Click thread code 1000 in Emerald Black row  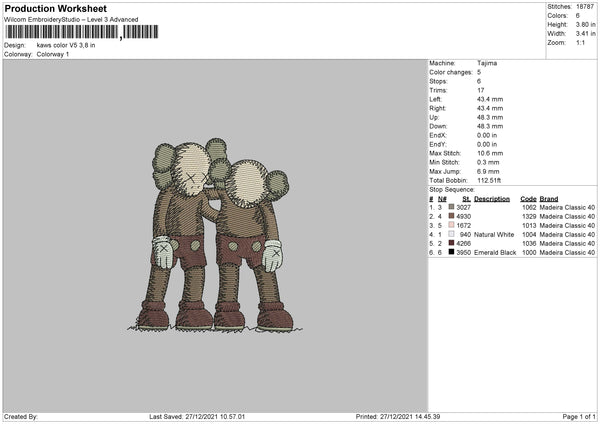pyautogui.click(x=529, y=253)
